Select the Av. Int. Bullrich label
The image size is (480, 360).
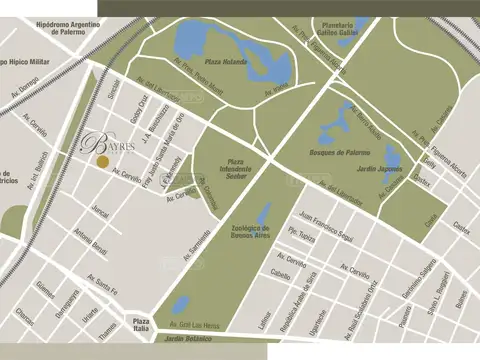pyautogui.click(x=38, y=171)
